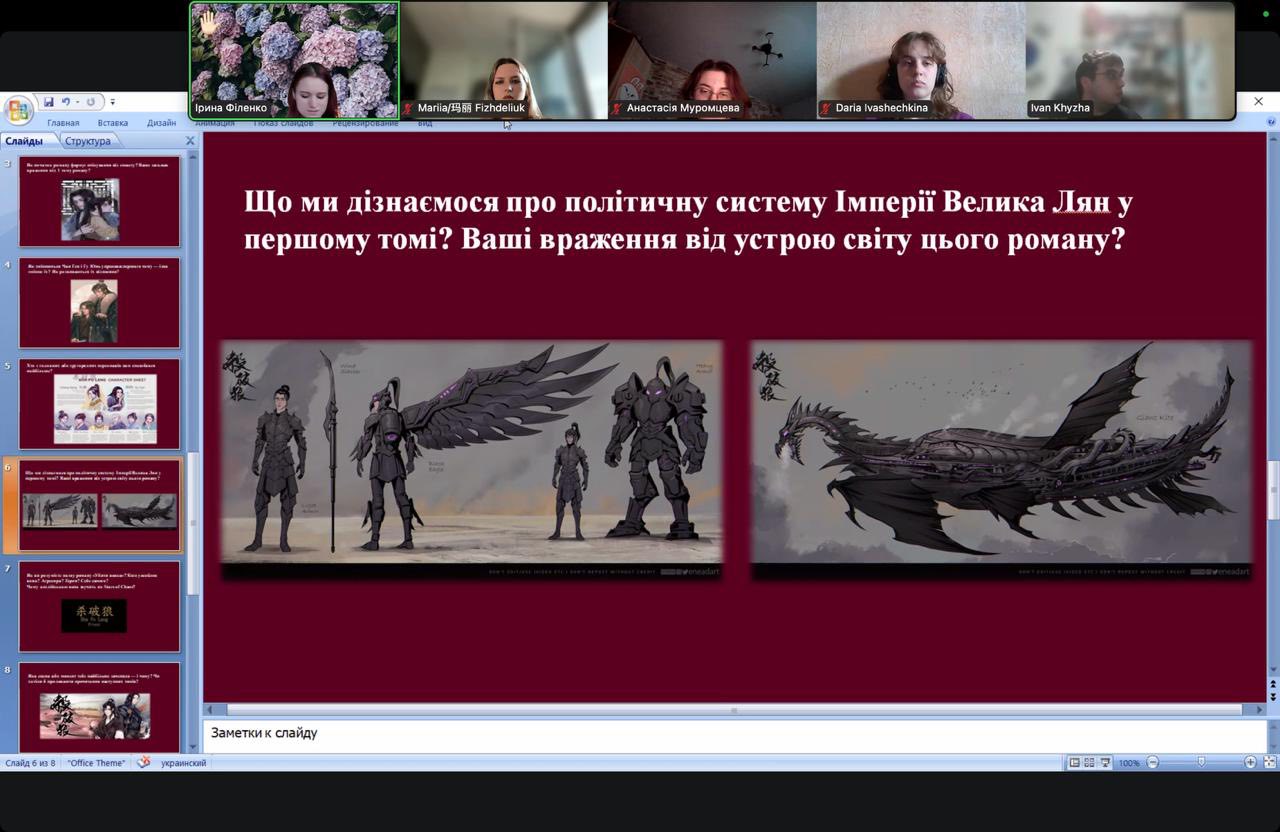Click the 100% zoom level button
Viewport: 1280px width, 832px height.
click(1129, 763)
